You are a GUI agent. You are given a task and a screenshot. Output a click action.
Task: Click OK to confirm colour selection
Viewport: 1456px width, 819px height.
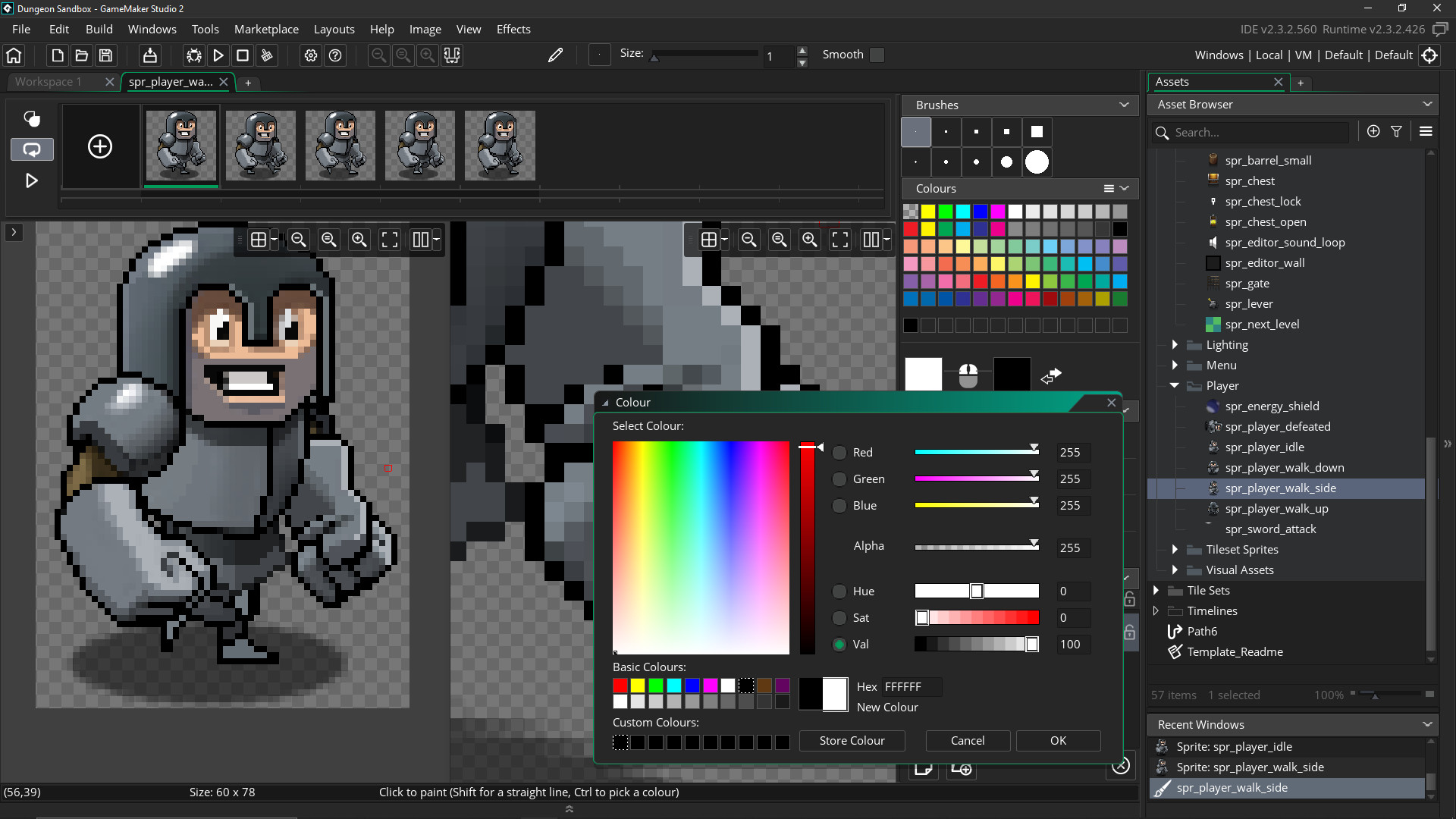(1057, 740)
